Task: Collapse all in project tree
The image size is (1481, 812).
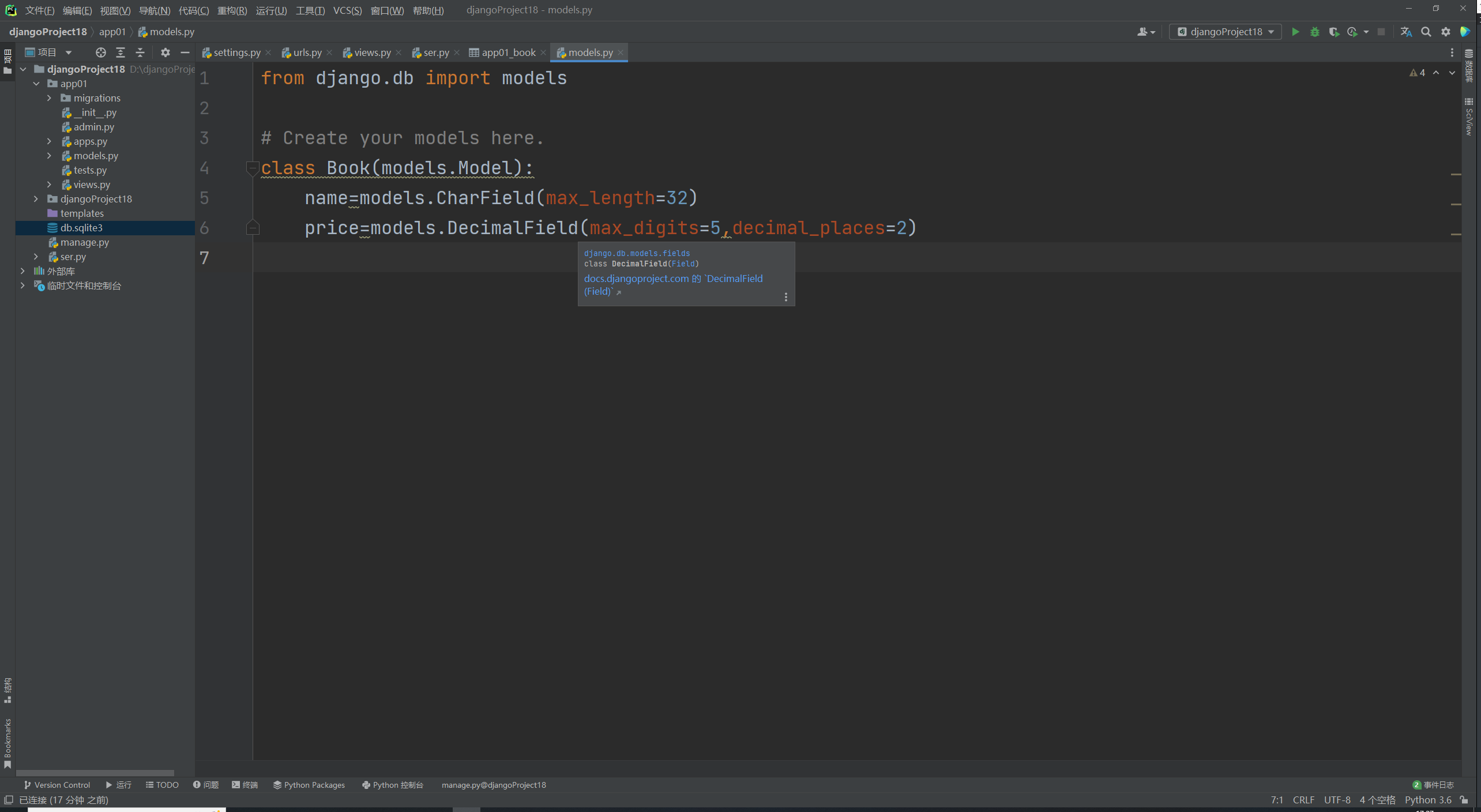Action: click(x=140, y=52)
